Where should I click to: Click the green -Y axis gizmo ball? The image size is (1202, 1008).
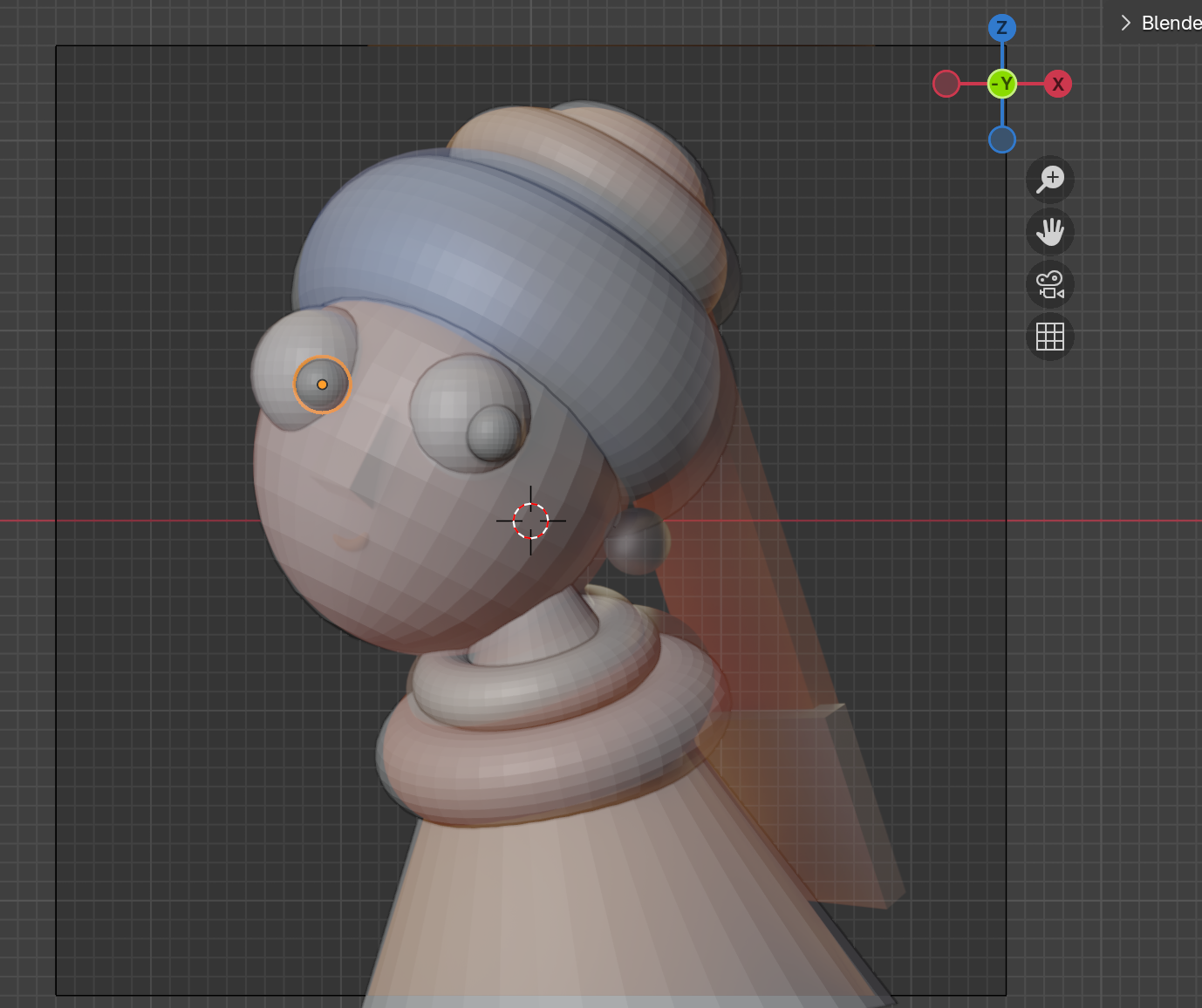click(1002, 85)
